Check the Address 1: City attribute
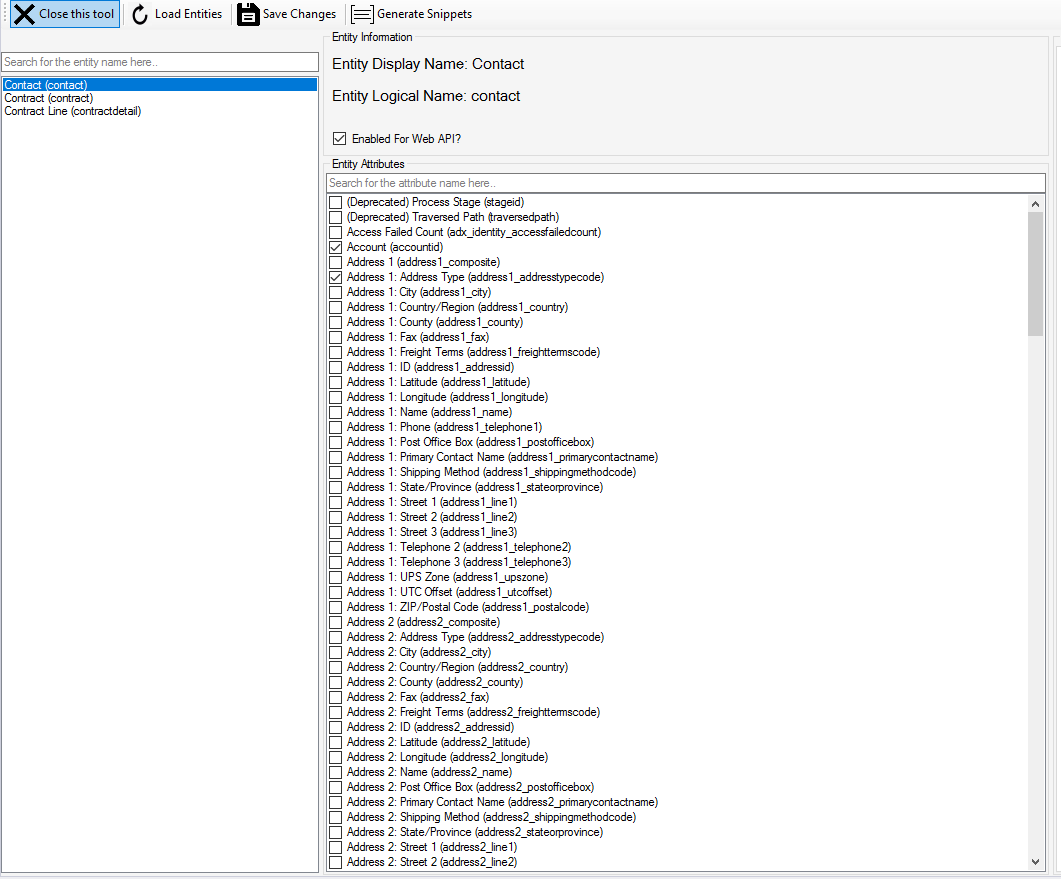The width and height of the screenshot is (1061, 879). pos(336,292)
